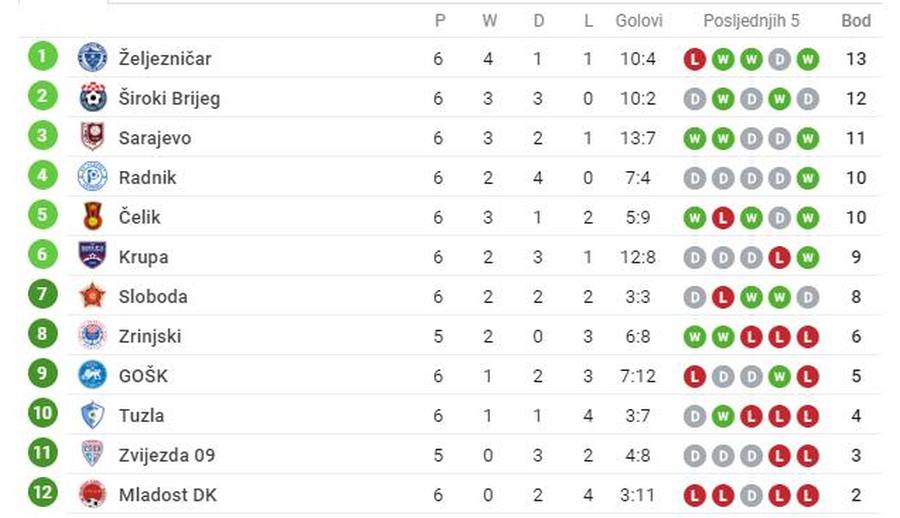The image size is (900, 518).
Task: Click the Posljednjih 5 column header
Action: point(751,20)
